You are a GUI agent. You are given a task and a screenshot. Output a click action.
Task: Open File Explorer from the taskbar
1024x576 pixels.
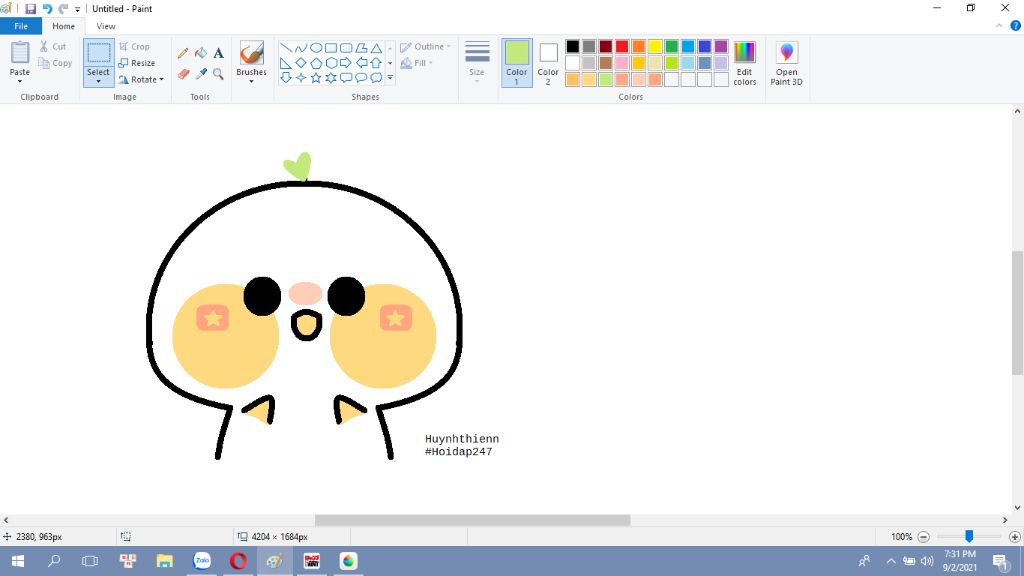click(165, 561)
